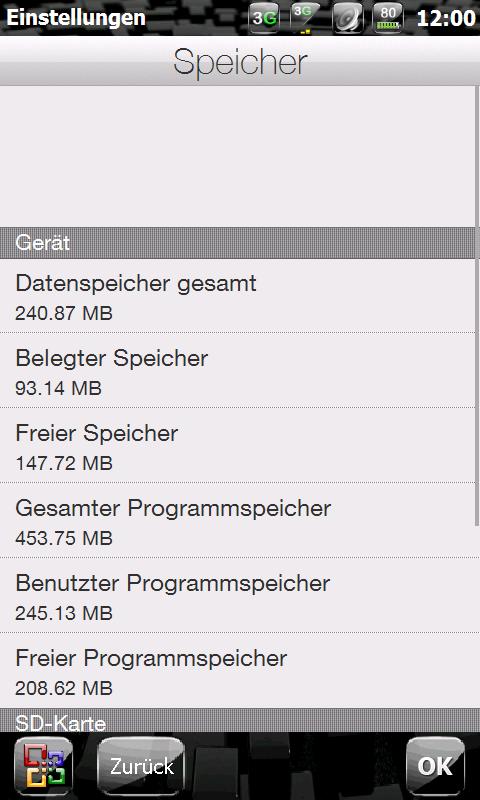This screenshot has height=800, width=480.
Task: Tap the Einstellungen title in top bar
Action: 75,18
